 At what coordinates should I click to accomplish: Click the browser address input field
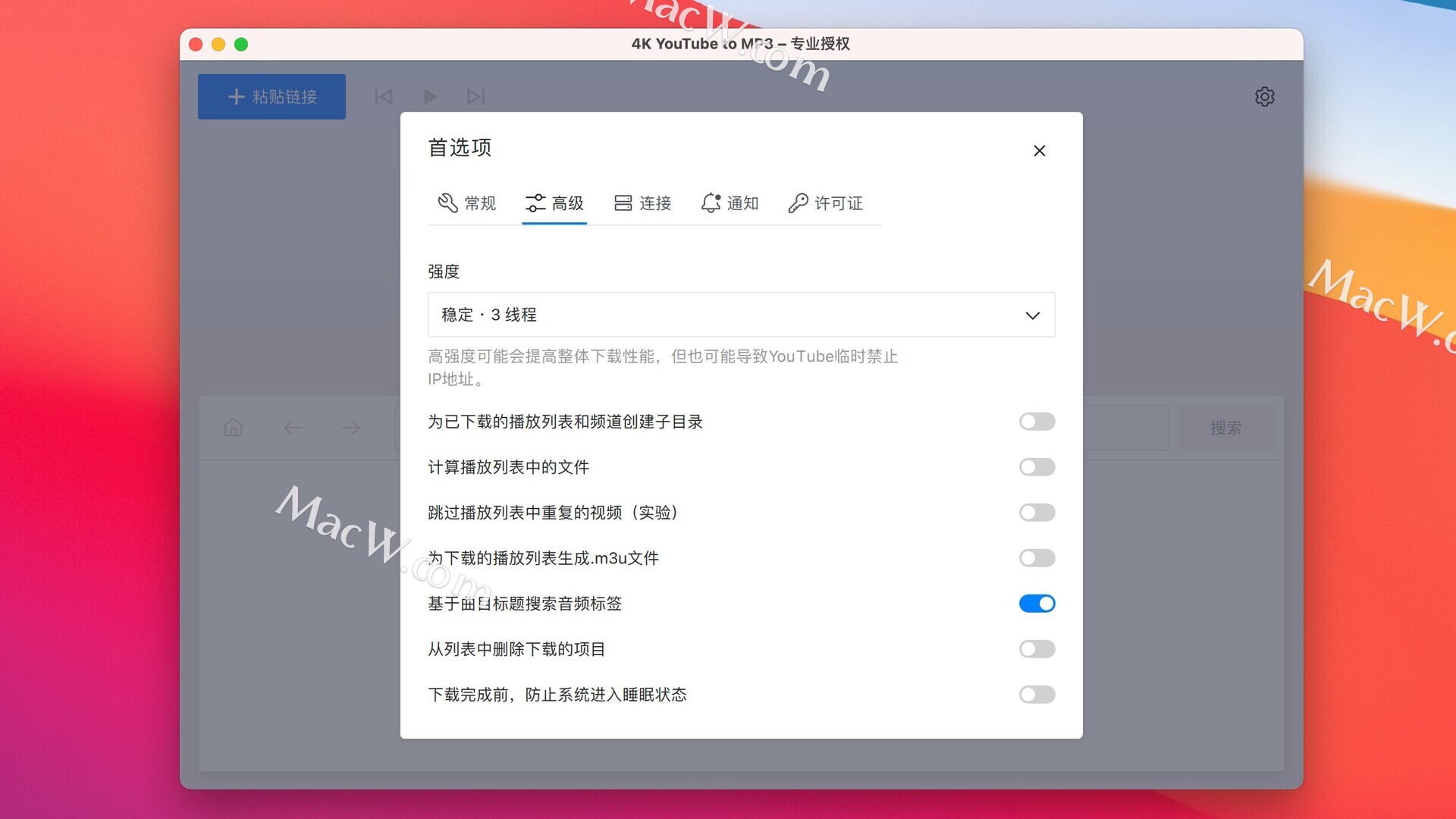[1125, 428]
